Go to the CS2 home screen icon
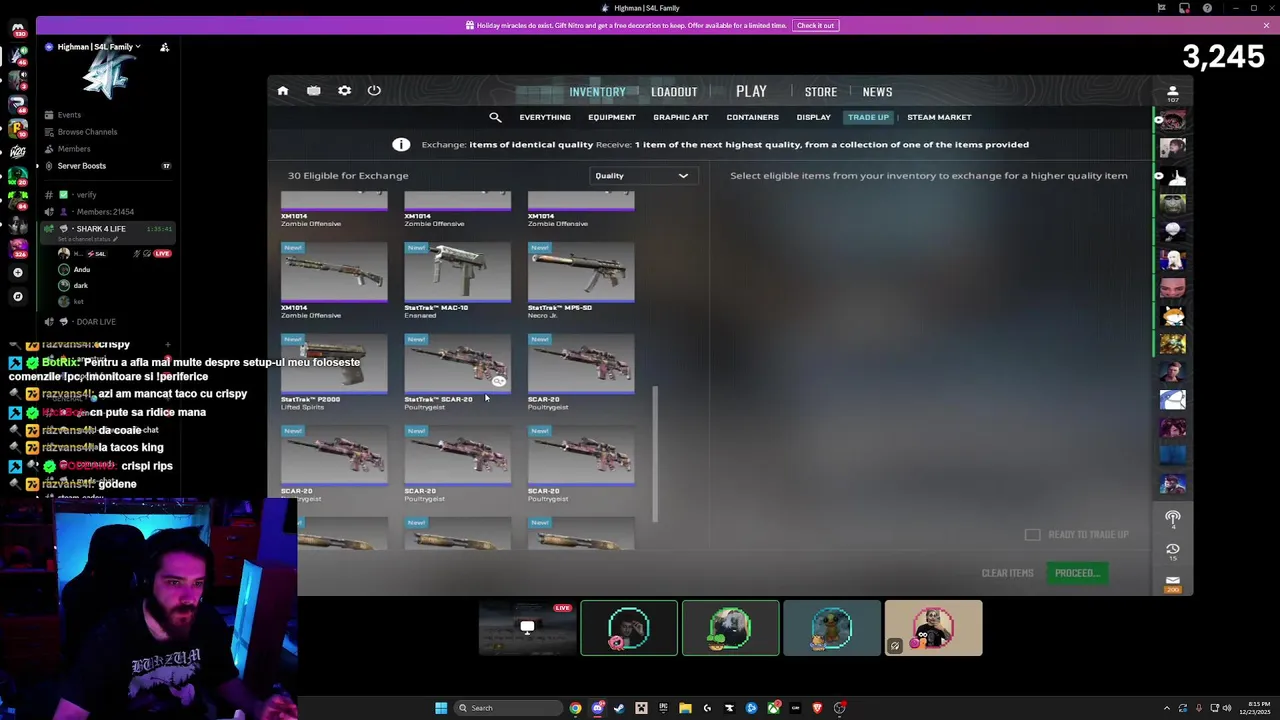This screenshot has width=1280, height=720. click(283, 91)
